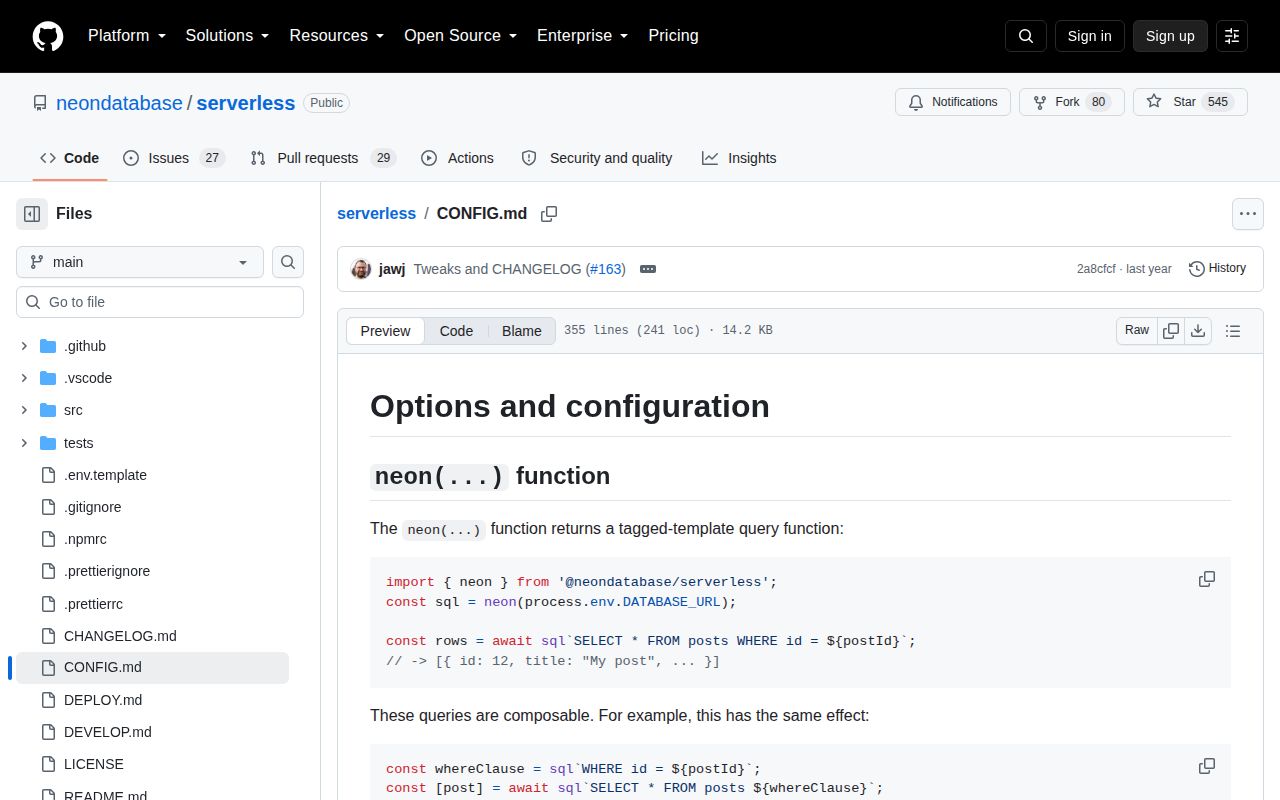
Task: Open Security and quality tab
Action: (597, 158)
